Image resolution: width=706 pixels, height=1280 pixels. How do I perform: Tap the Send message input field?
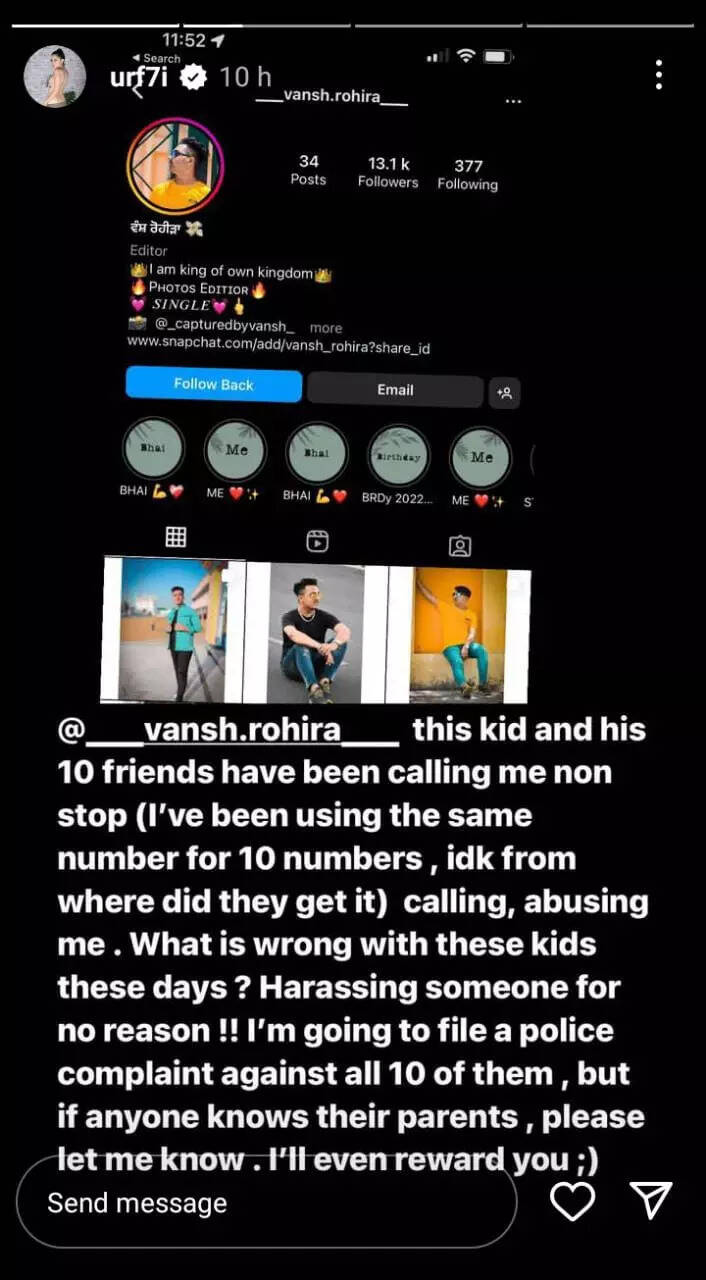[x=267, y=1203]
